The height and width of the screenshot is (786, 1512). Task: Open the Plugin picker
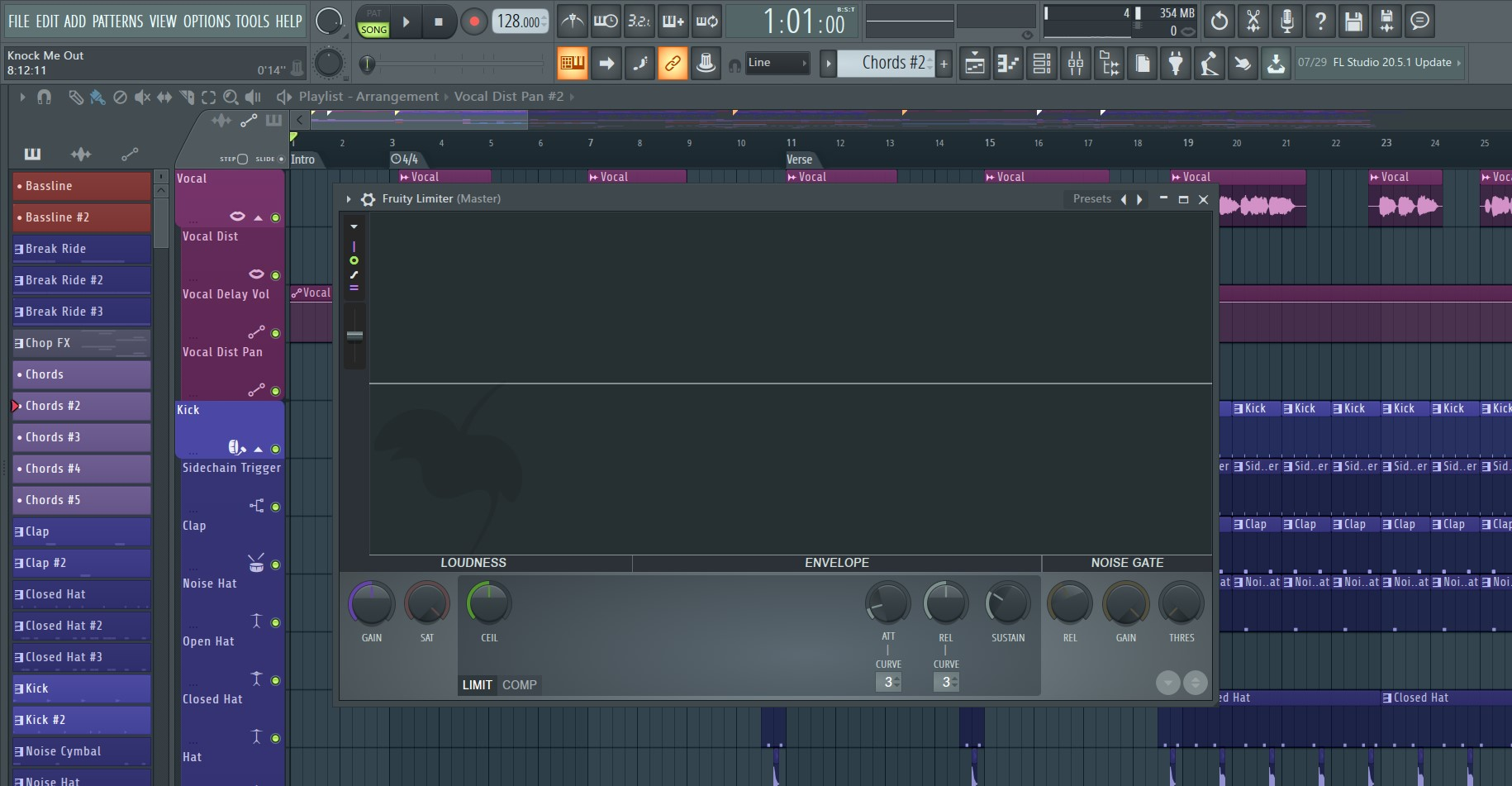(1176, 63)
